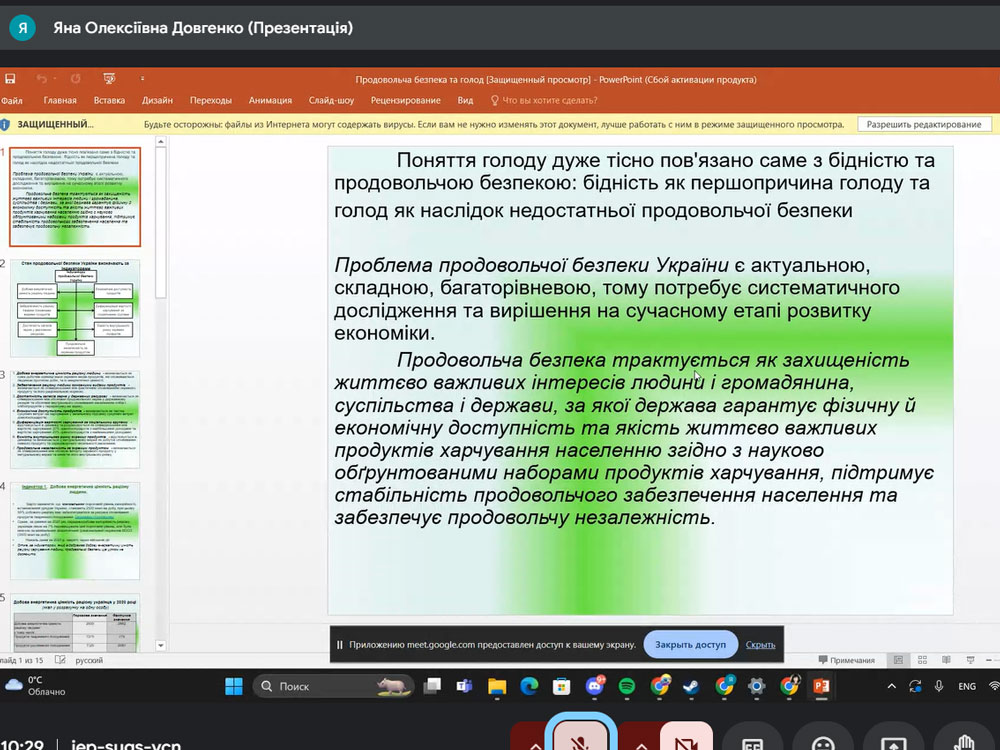Open the Дизайн ribbon tab
The height and width of the screenshot is (750, 1000).
click(157, 100)
